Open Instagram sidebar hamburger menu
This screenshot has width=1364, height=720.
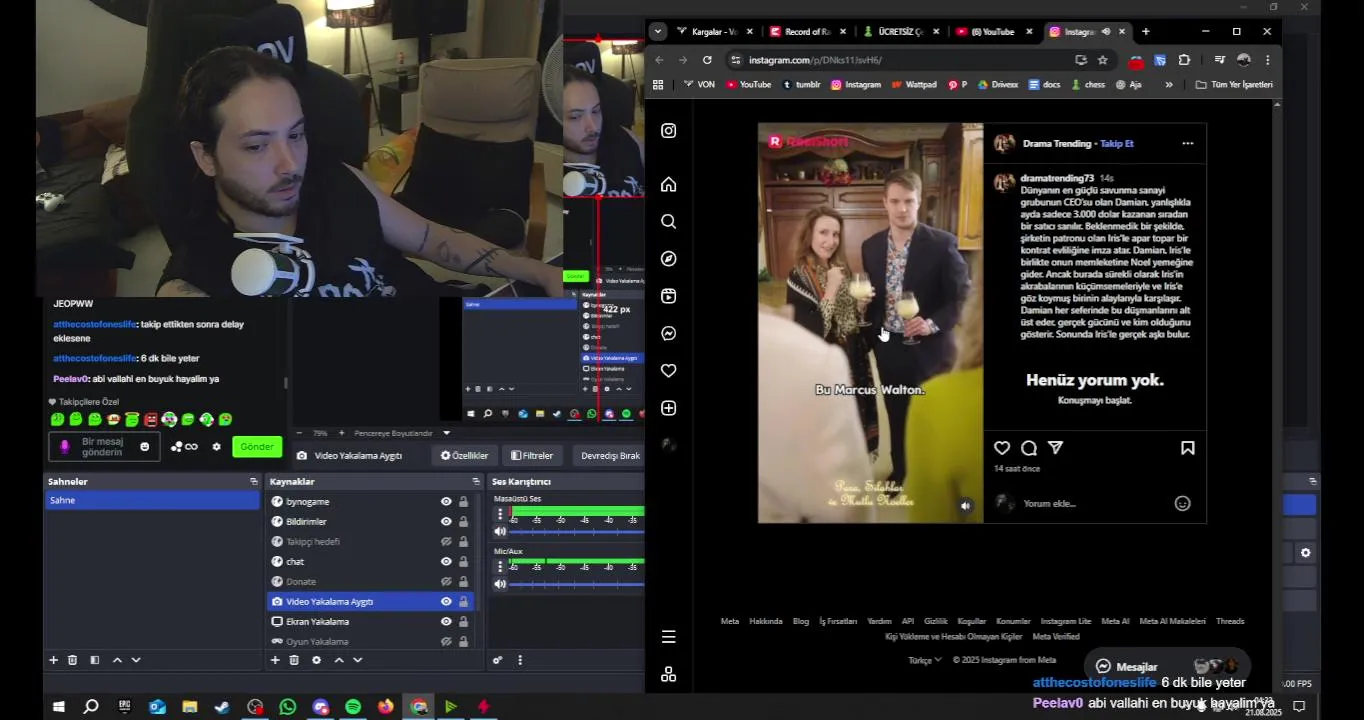point(669,637)
